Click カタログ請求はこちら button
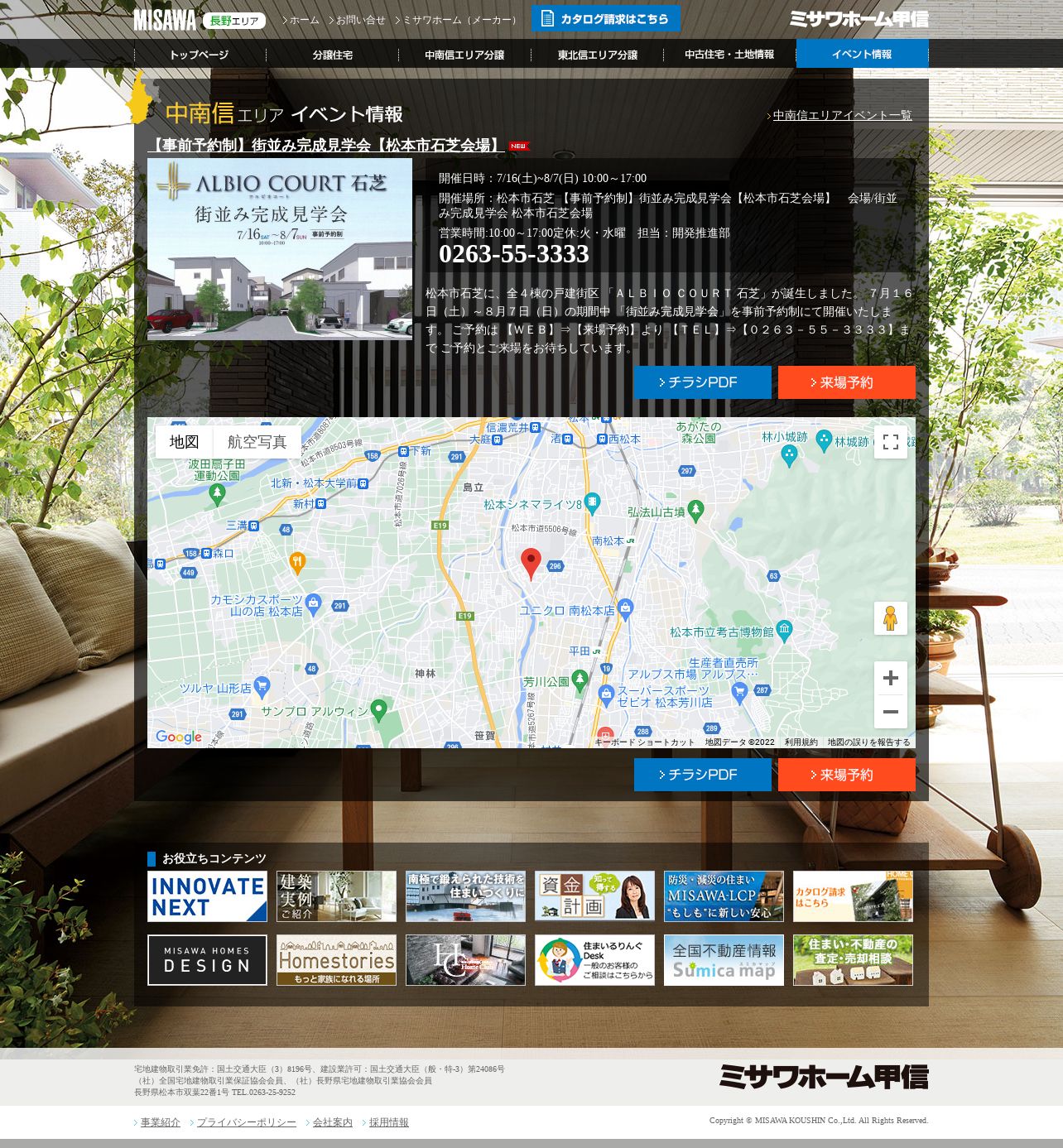1063x1148 pixels. point(605,18)
